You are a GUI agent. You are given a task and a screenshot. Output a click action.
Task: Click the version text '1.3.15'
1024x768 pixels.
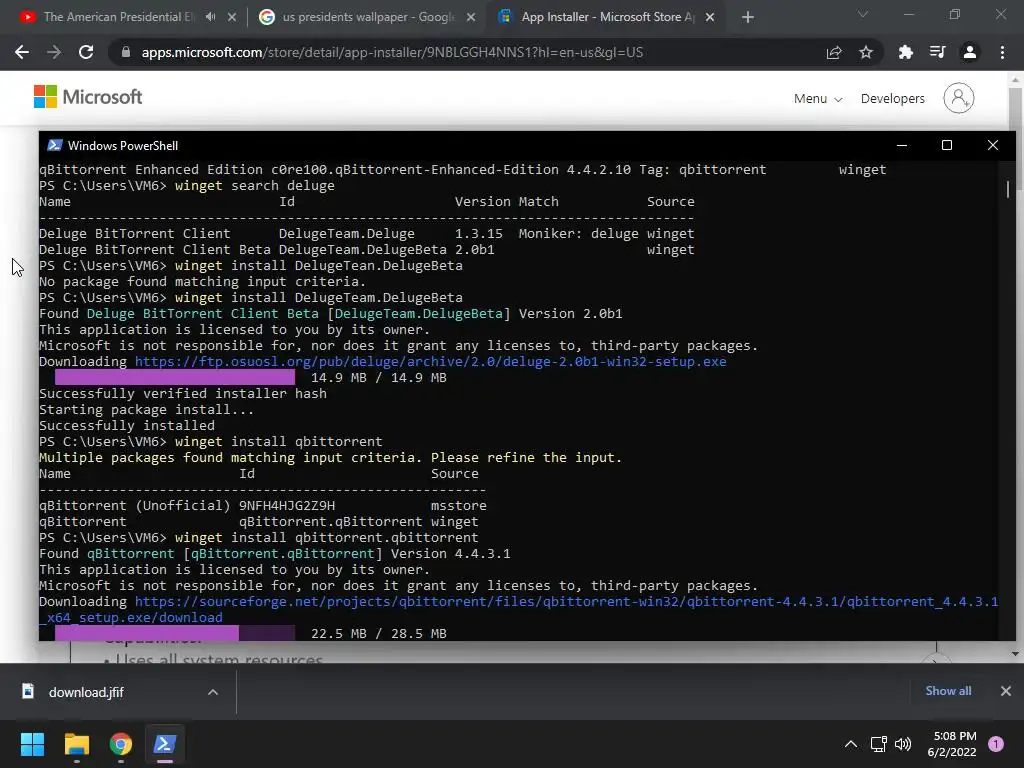[x=479, y=234]
